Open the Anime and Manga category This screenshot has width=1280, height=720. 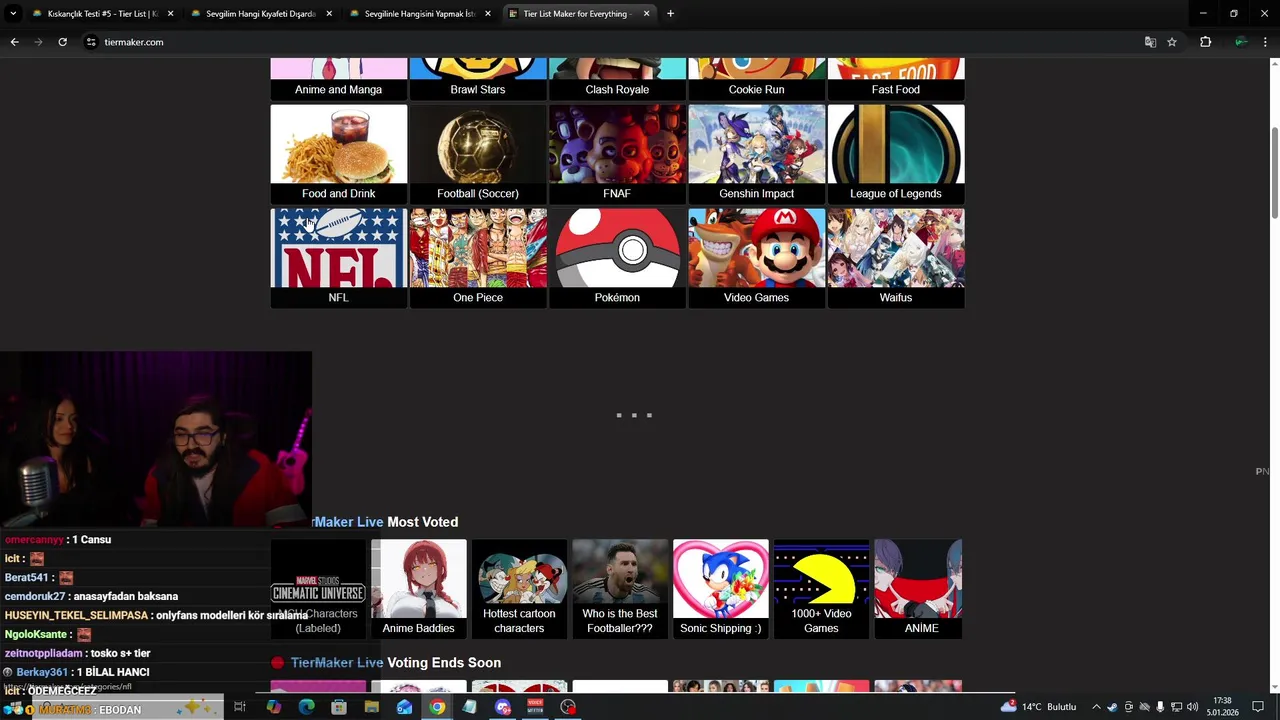[x=338, y=80]
